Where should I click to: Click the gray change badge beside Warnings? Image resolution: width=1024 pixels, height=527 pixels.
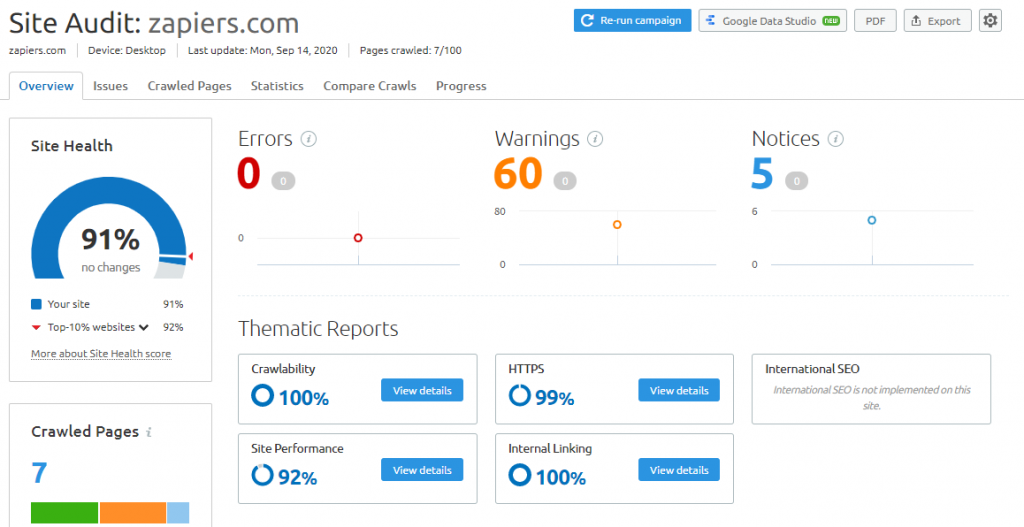(x=565, y=181)
